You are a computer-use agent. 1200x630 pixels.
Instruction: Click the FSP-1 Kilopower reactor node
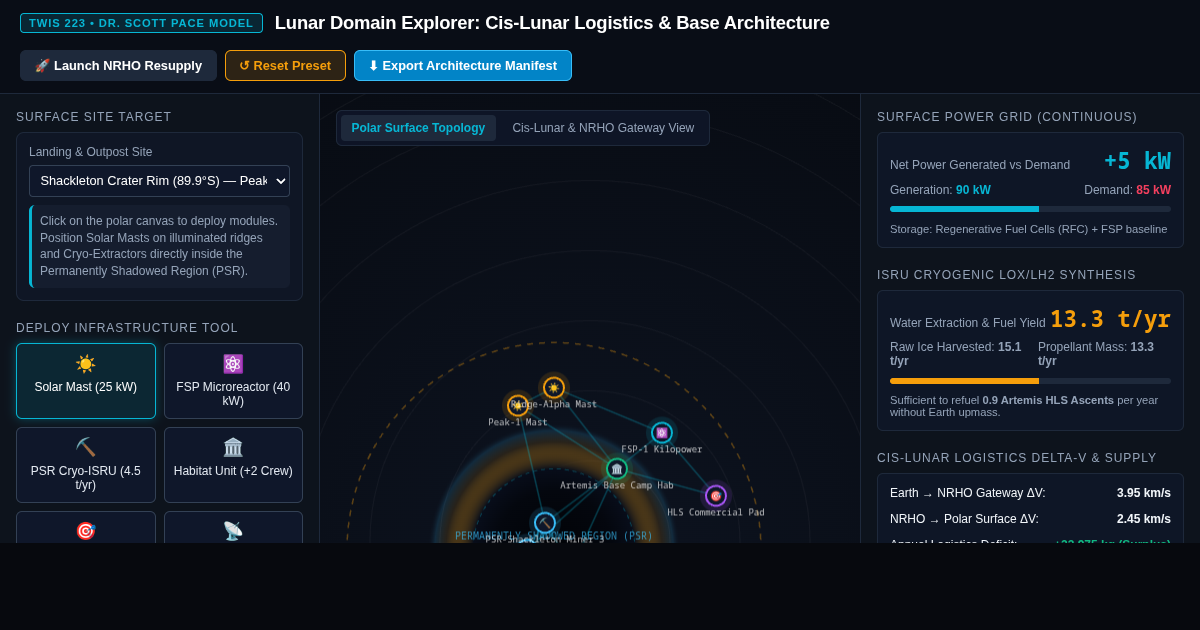(x=662, y=433)
